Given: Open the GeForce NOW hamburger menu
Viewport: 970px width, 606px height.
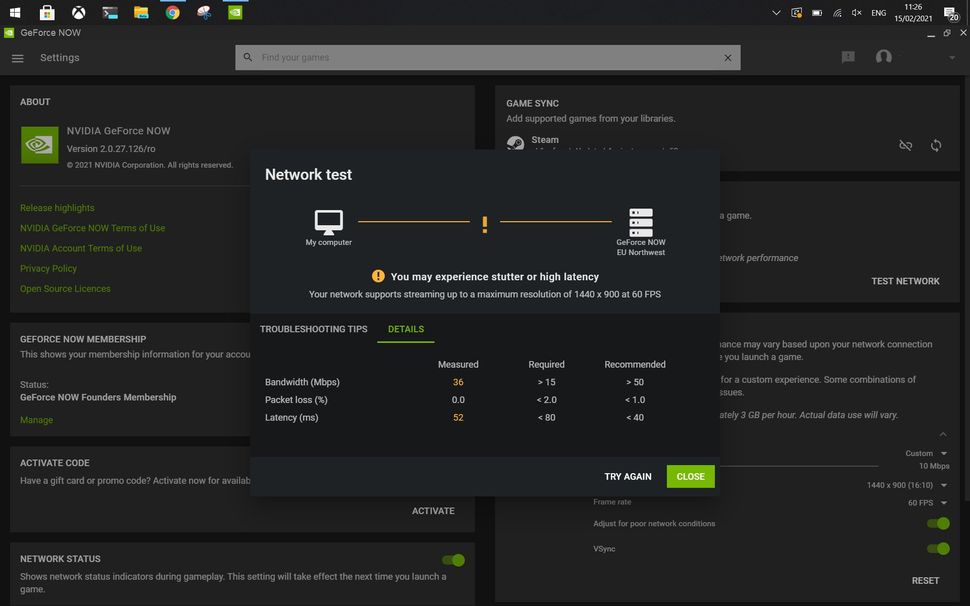Looking at the screenshot, I should (17, 57).
